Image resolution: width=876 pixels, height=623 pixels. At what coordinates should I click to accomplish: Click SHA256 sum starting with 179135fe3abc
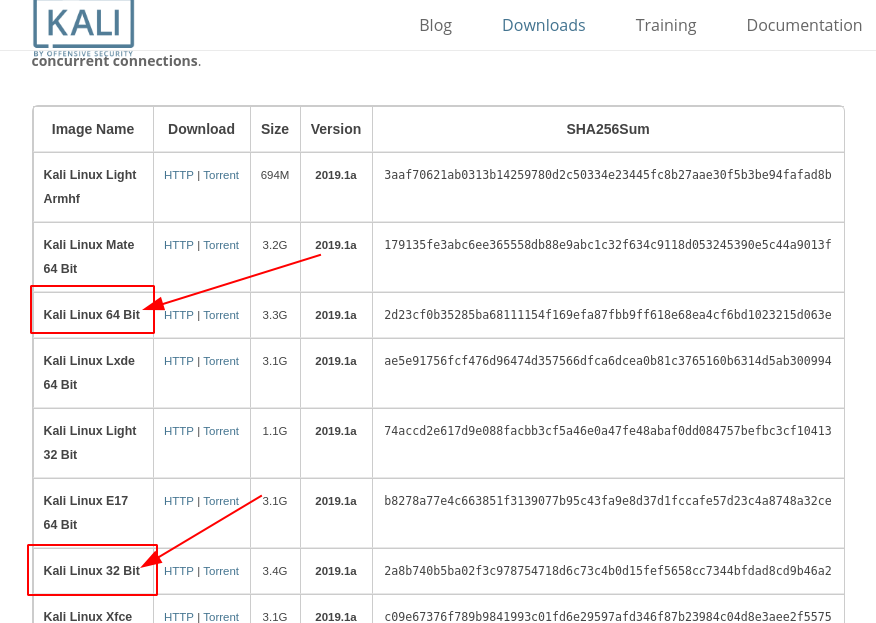(x=608, y=245)
